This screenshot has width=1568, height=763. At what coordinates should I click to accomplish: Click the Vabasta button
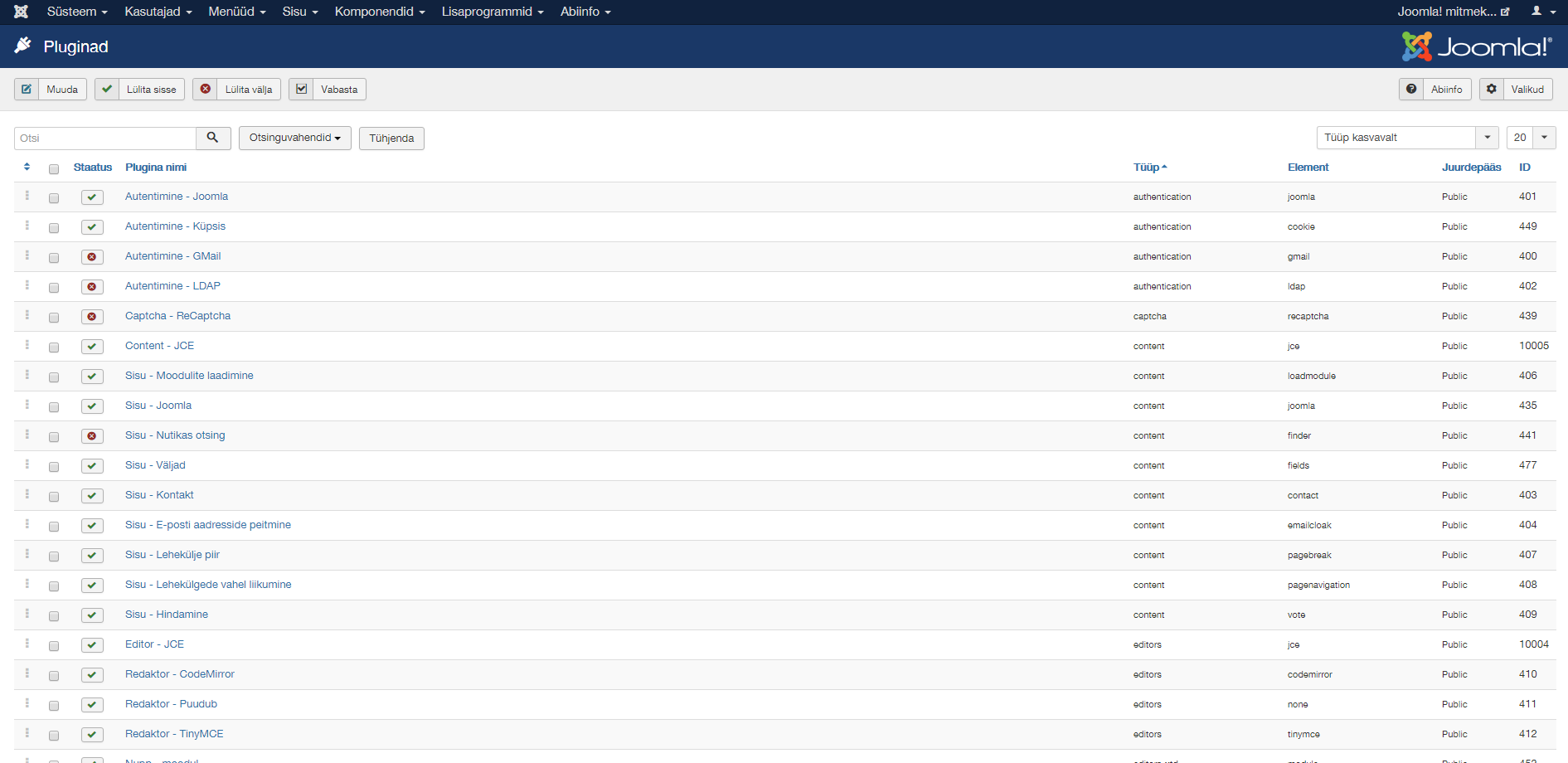point(328,90)
